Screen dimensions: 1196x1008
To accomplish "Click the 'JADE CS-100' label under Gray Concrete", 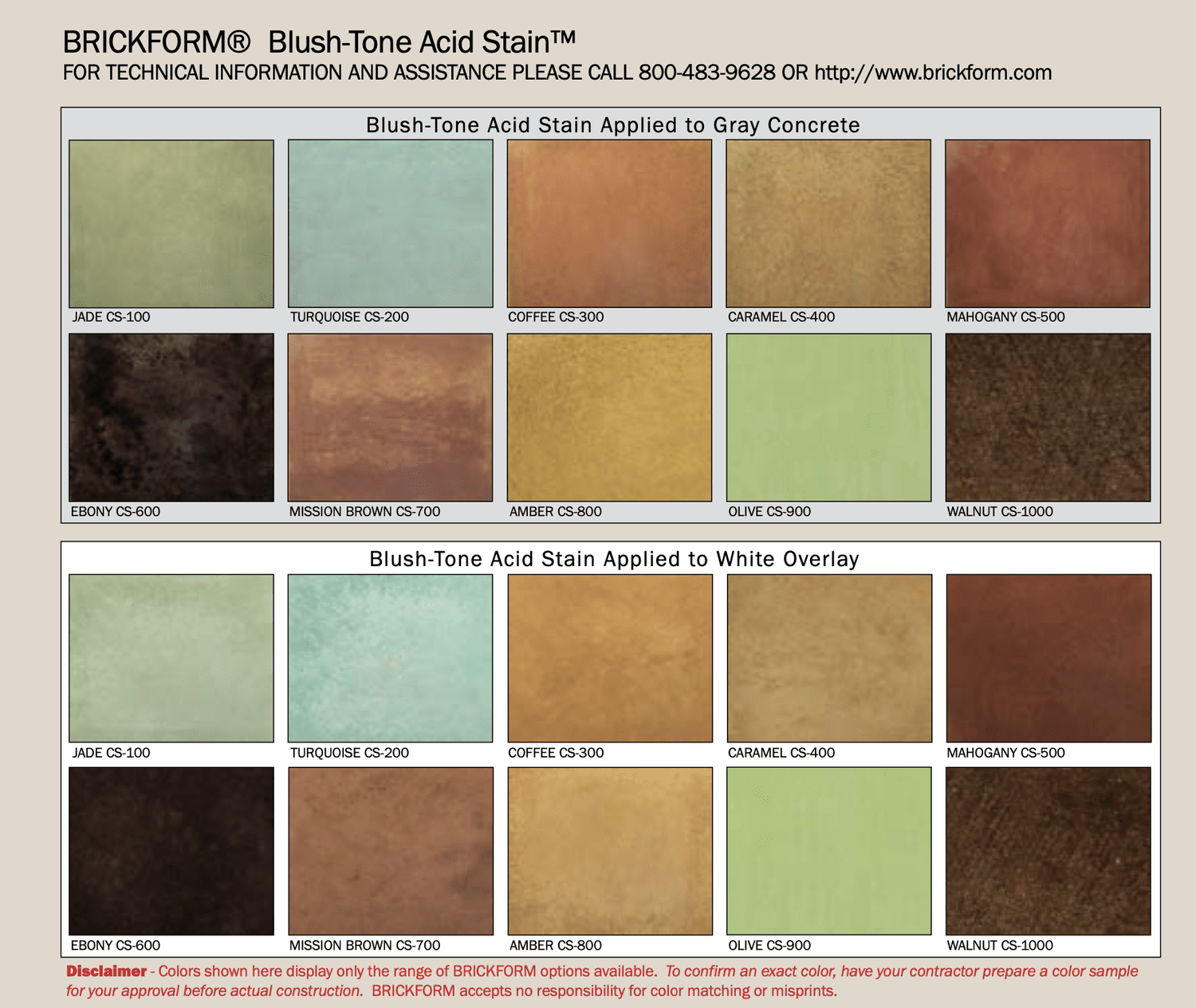I will point(111,317).
